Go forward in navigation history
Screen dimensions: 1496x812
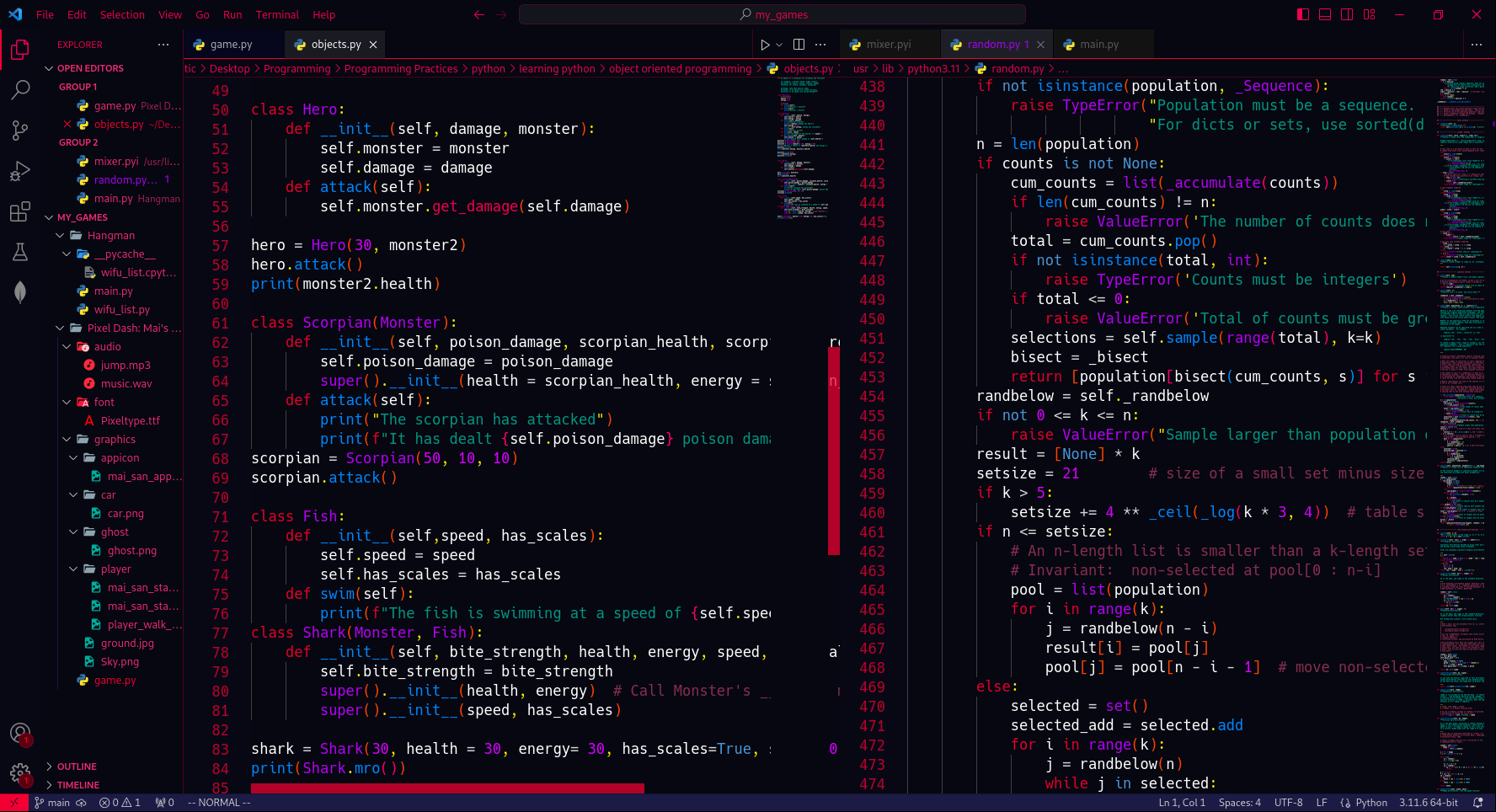pos(502,14)
